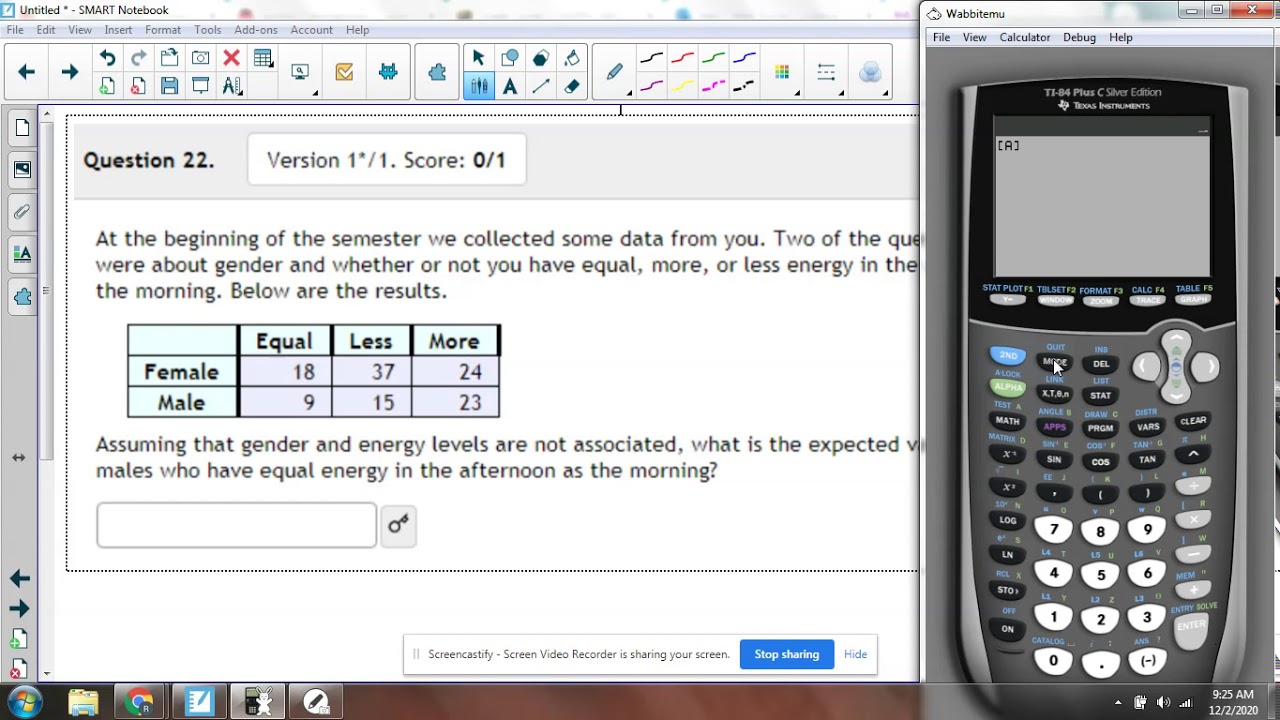Viewport: 1280px width, 720px height.
Task: Save the file with the floppy icon
Action: tap(169, 86)
